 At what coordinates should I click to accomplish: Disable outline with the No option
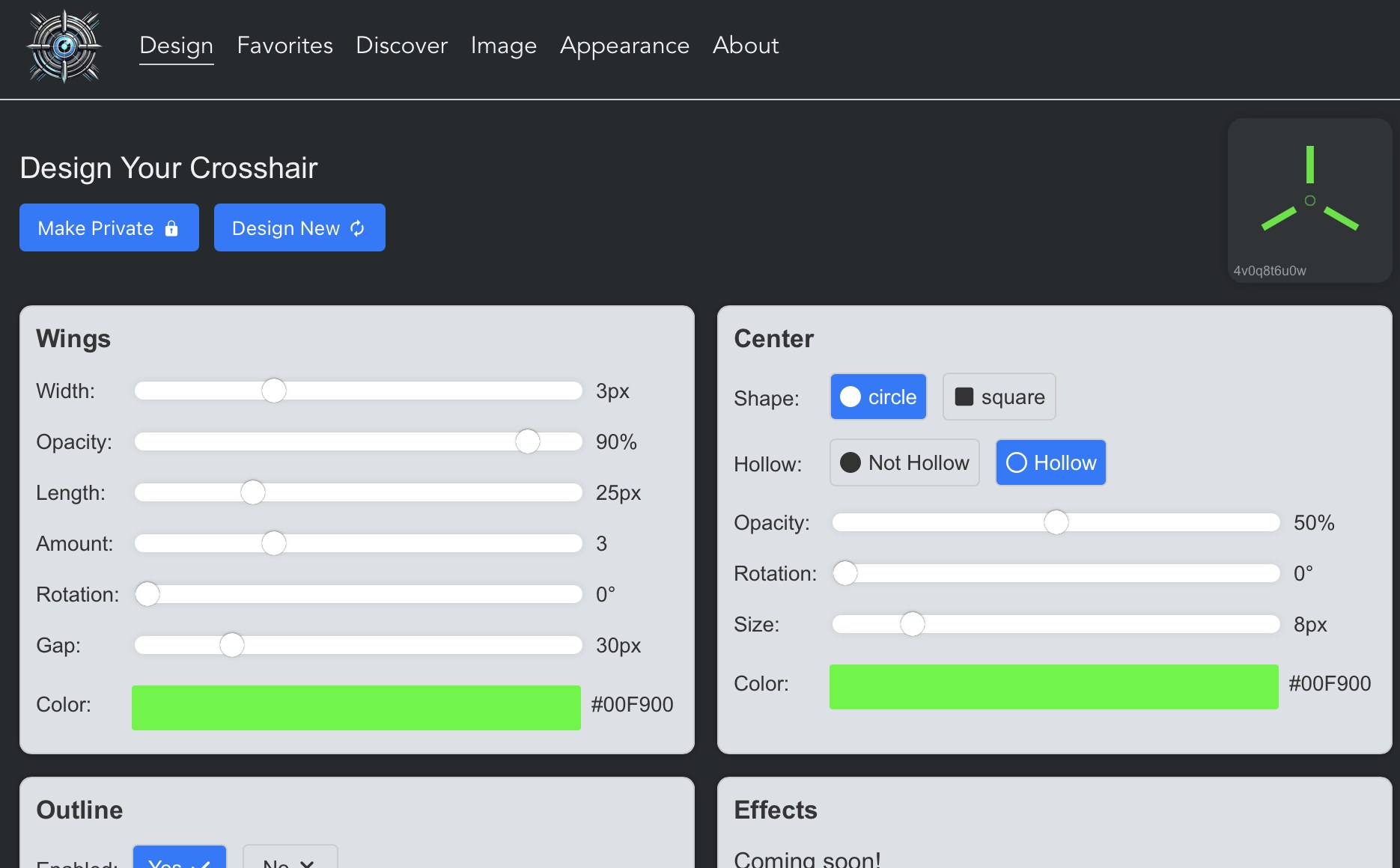290,859
